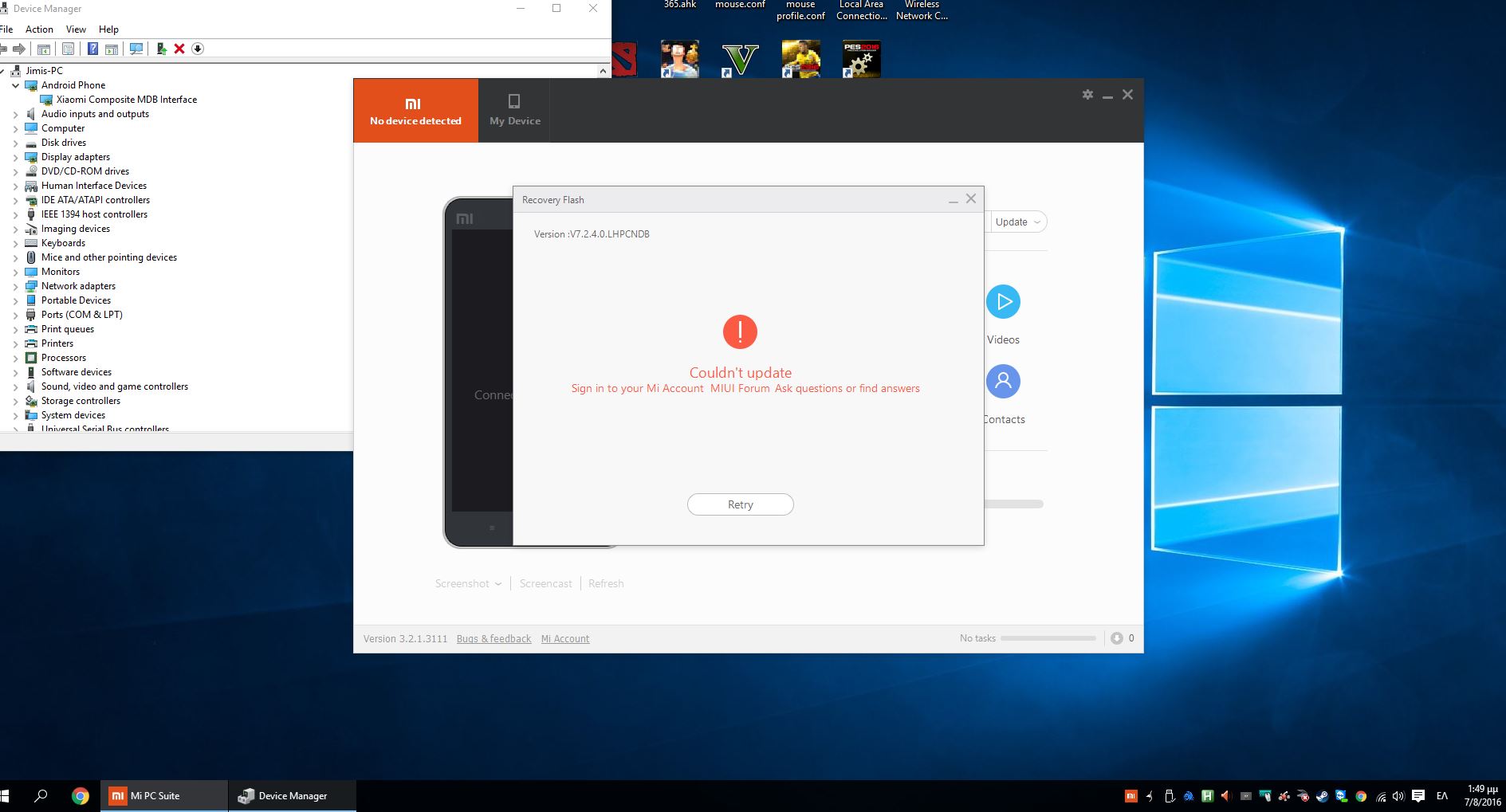Viewport: 1506px width, 812px height.
Task: Switch to the My Device tab
Action: [514, 111]
